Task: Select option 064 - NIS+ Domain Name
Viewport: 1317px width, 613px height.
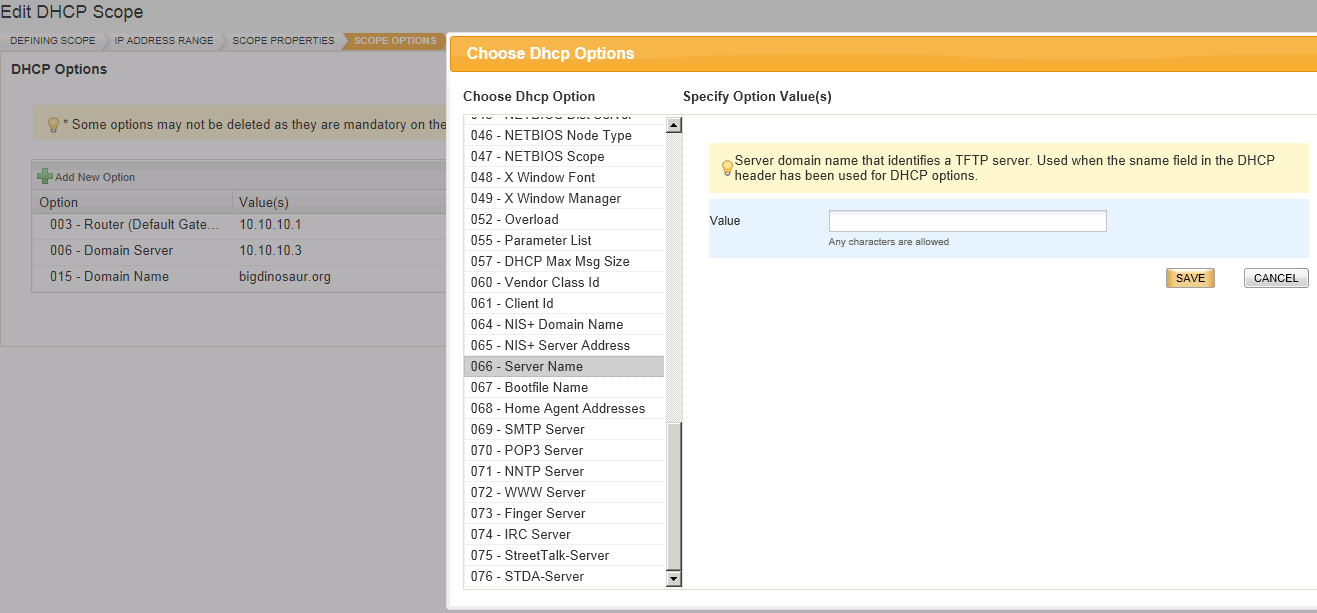Action: point(564,324)
